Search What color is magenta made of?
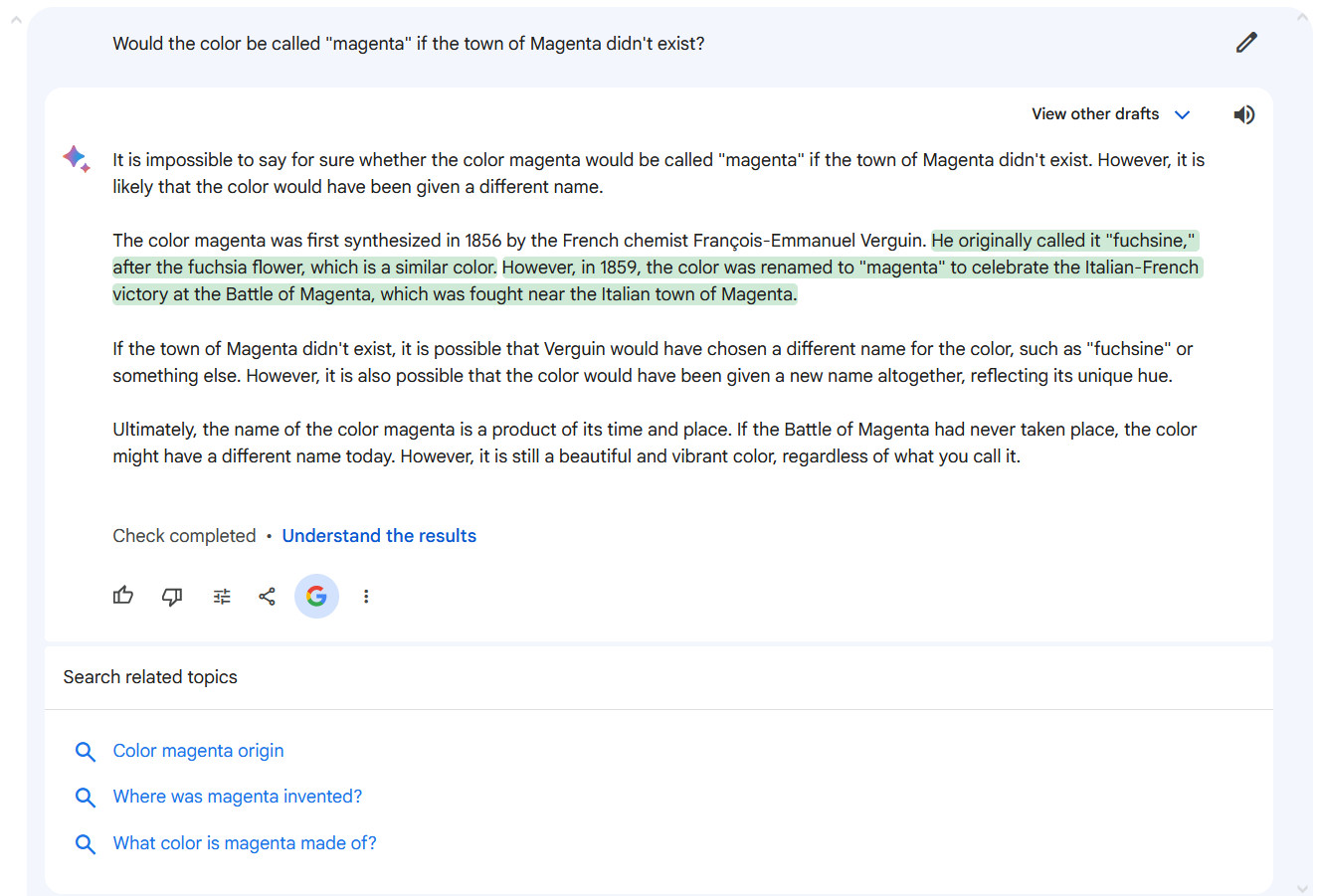The width and height of the screenshot is (1320, 896). tap(245, 843)
